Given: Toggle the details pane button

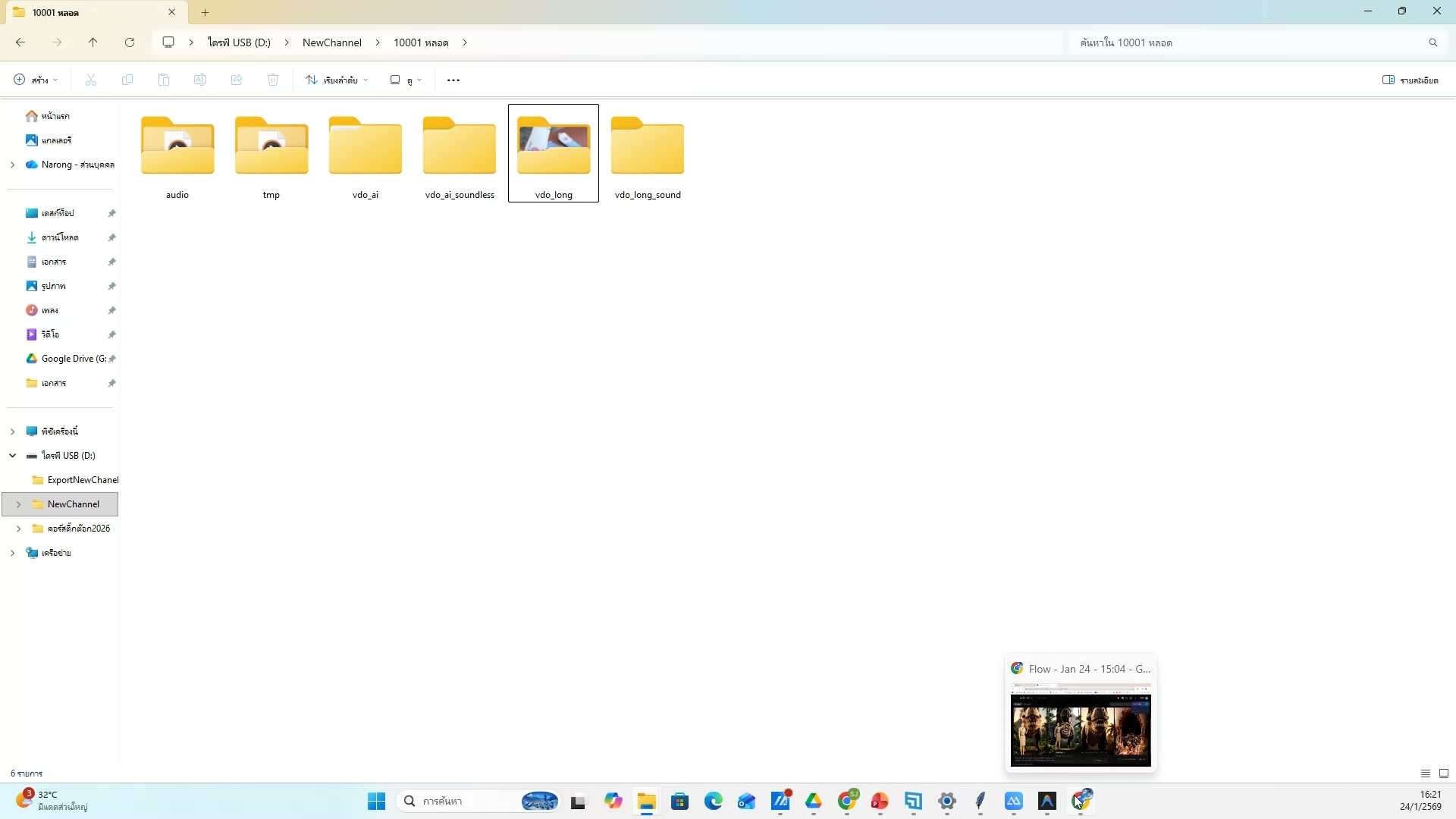Looking at the screenshot, I should pyautogui.click(x=1410, y=80).
